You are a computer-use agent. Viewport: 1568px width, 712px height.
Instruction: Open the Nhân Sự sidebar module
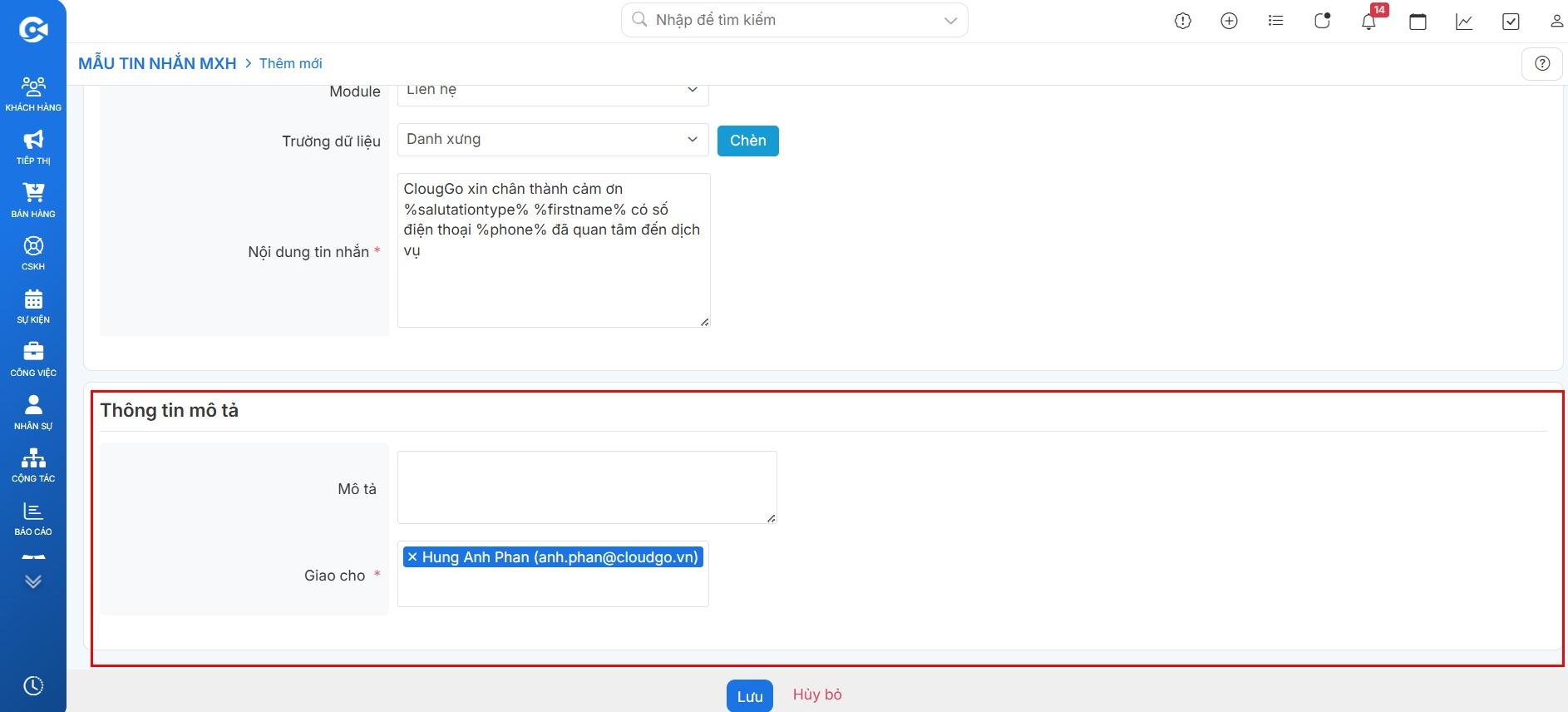click(33, 413)
